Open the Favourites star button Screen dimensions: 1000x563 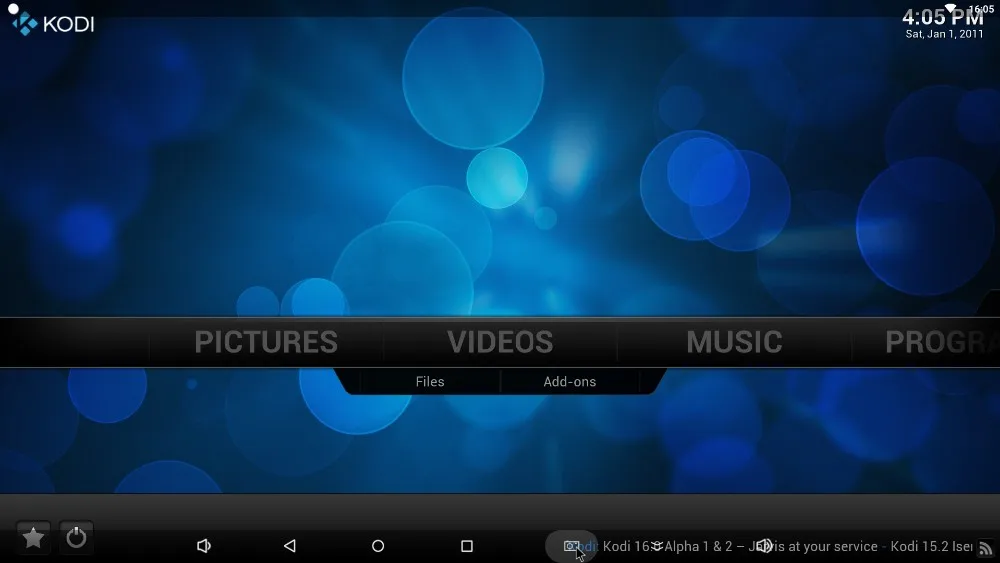[33, 538]
